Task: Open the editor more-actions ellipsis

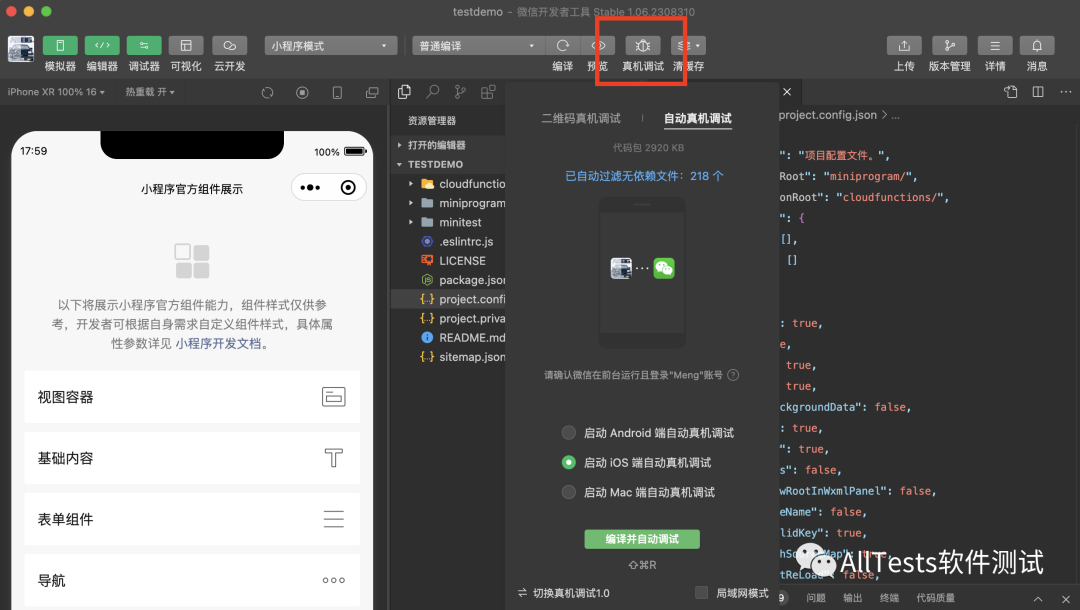Action: [x=1066, y=92]
